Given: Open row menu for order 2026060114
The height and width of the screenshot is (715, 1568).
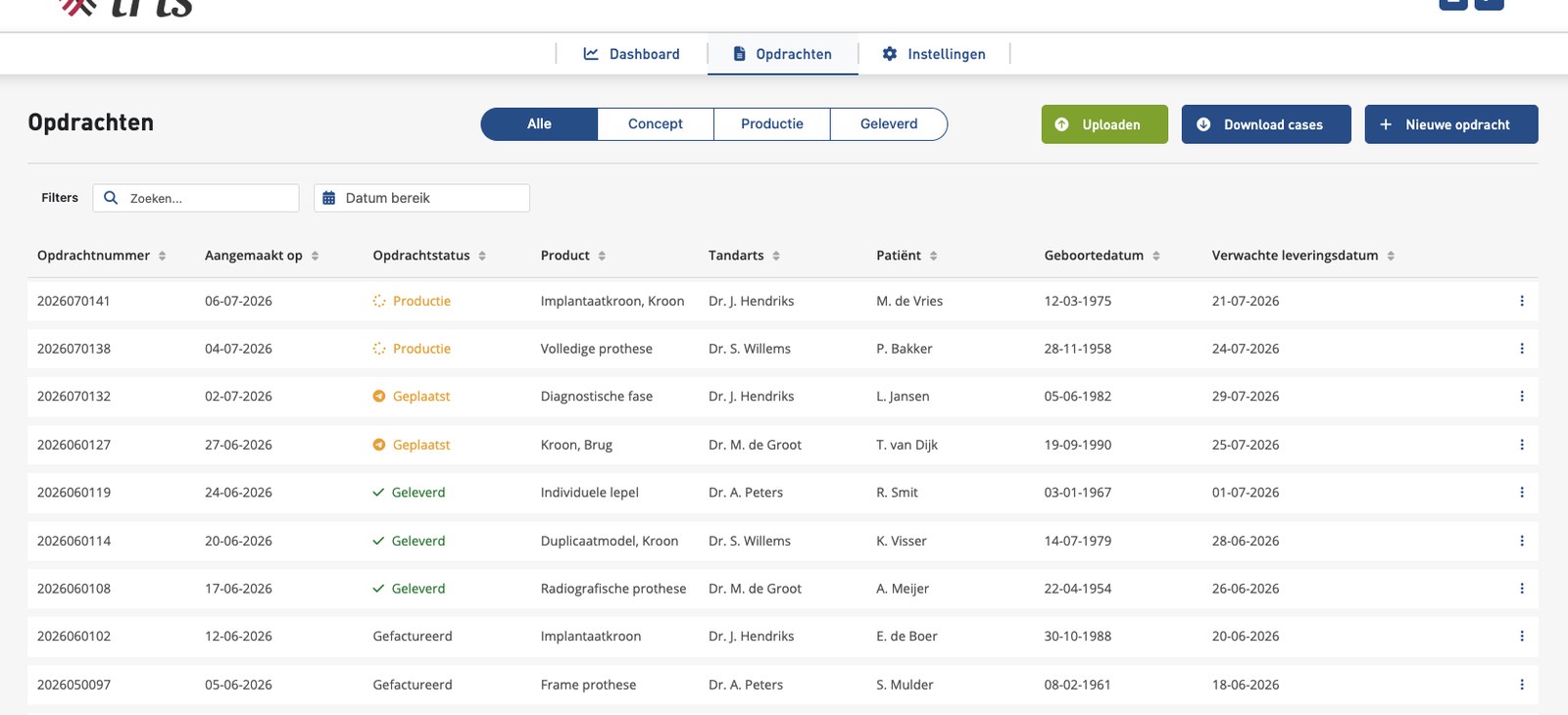Looking at the screenshot, I should [1522, 541].
